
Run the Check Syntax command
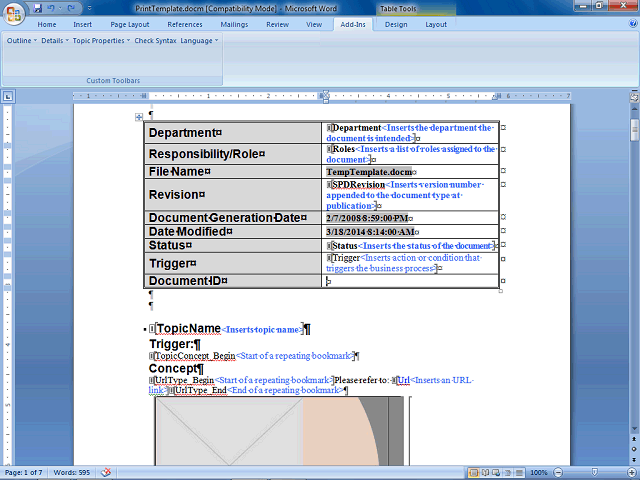coord(156,40)
